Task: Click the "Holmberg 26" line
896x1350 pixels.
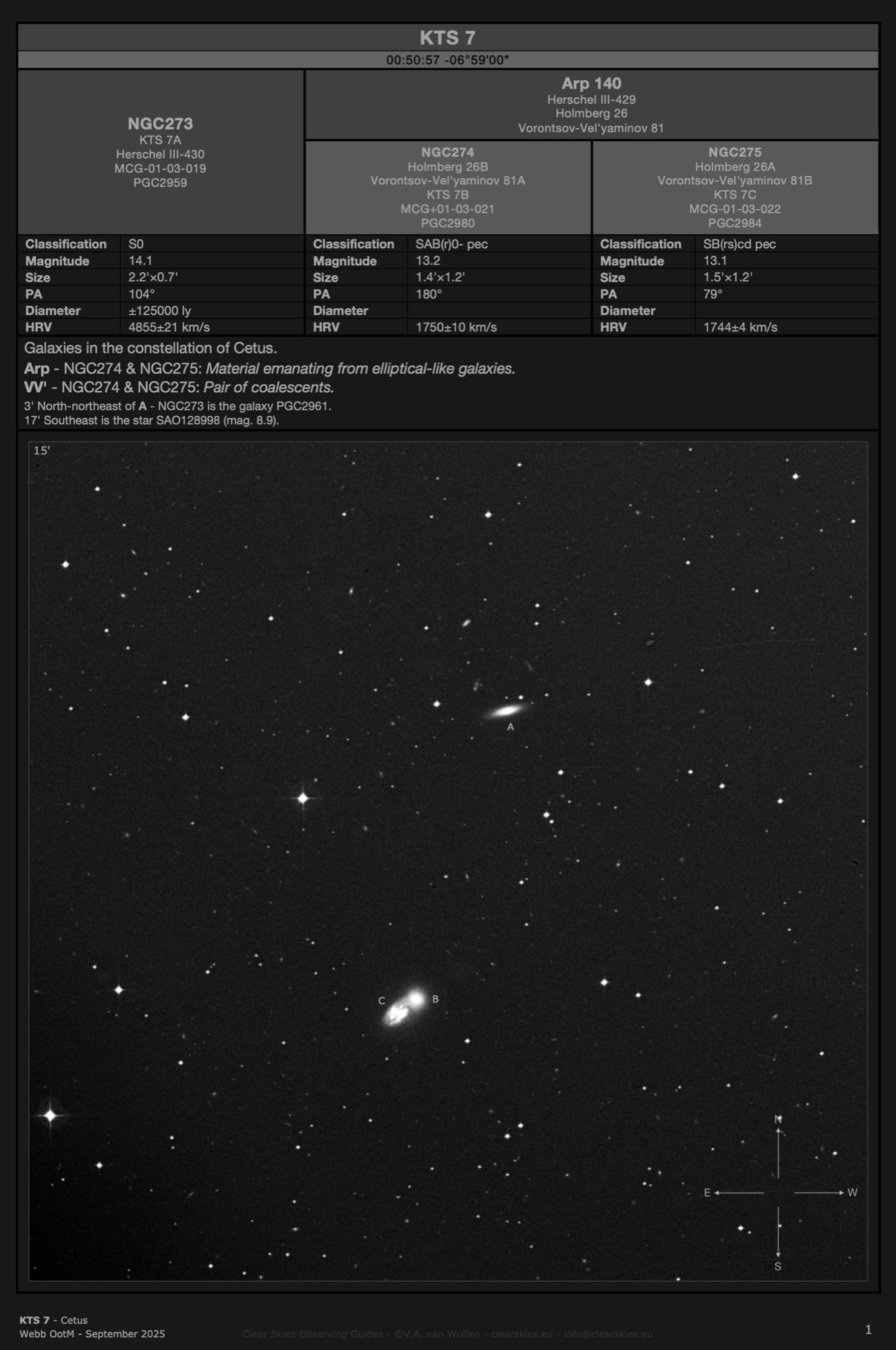Action: coord(592,113)
